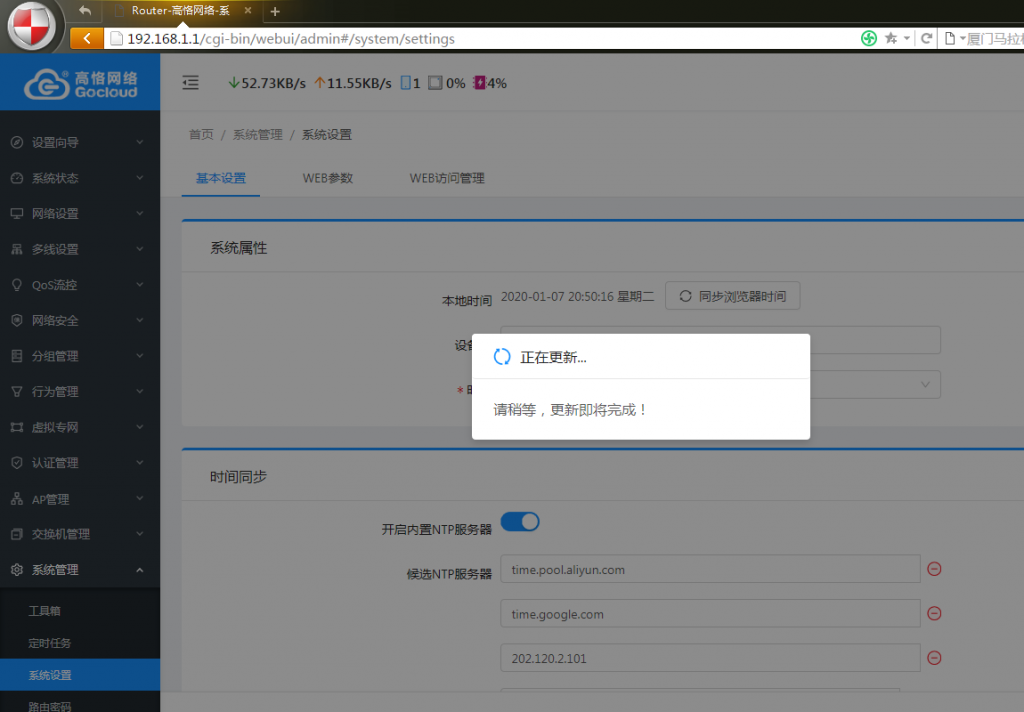Click the time.pool.aliyun.com input field
The width and height of the screenshot is (1024, 712).
(x=710, y=569)
